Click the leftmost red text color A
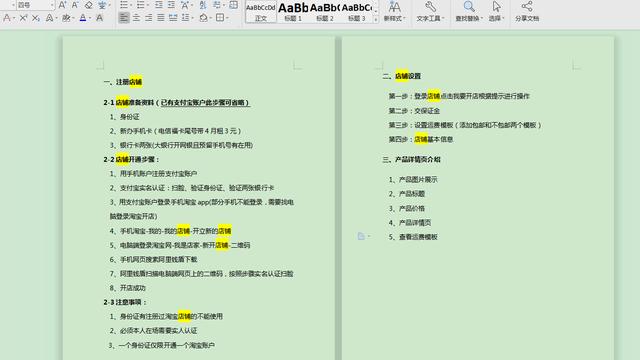This screenshot has height=360, width=640. coord(7,18)
